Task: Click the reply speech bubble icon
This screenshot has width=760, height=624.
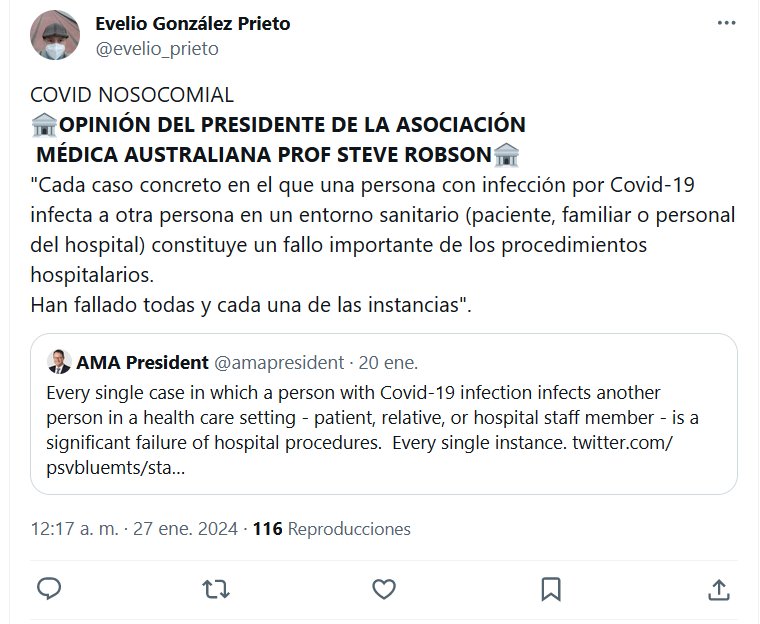Action: click(49, 589)
